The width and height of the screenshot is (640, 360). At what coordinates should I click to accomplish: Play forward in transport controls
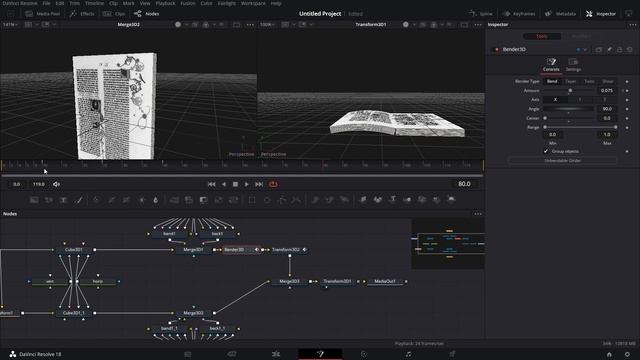[x=247, y=184]
